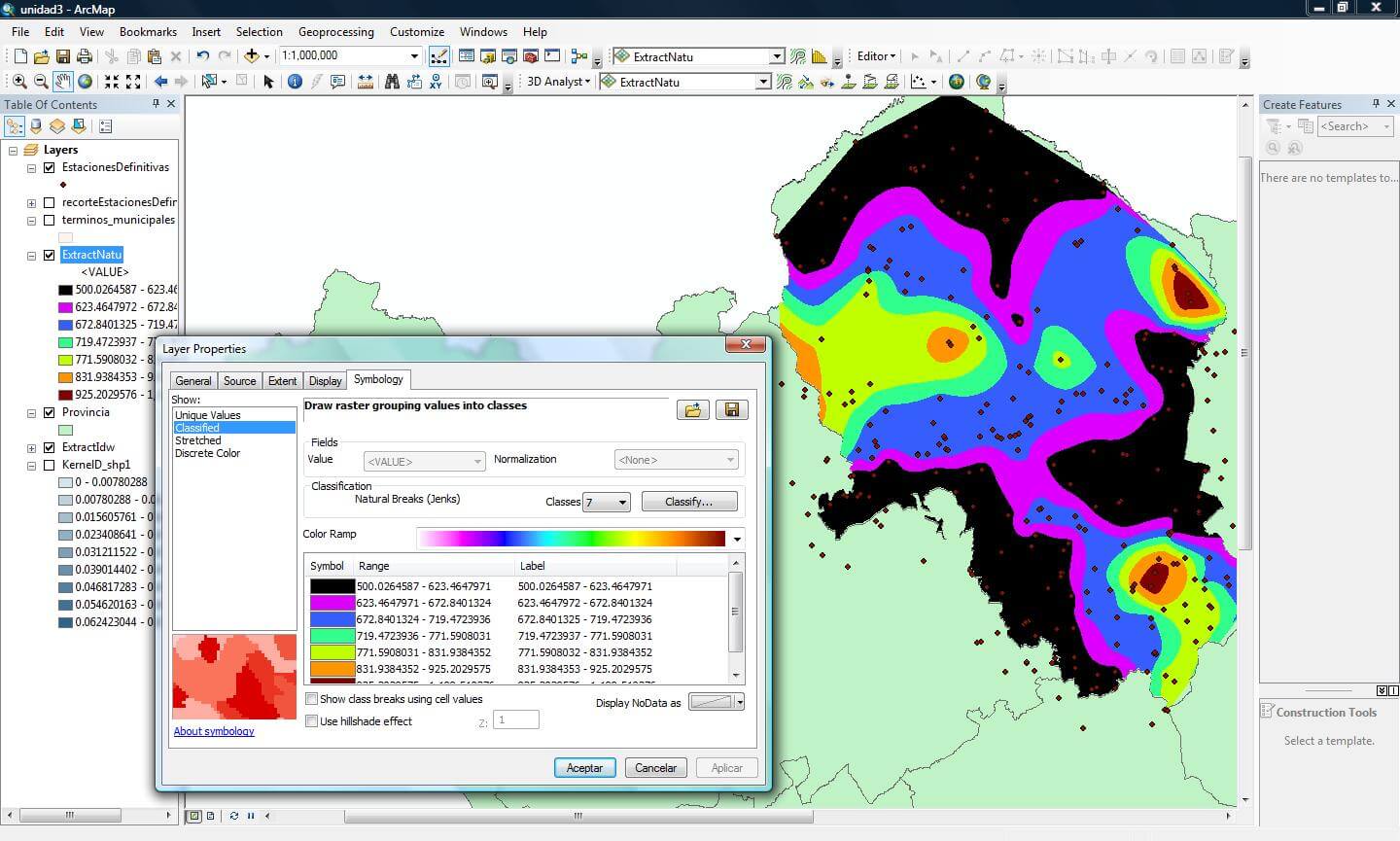Click the Undo arrow icon
Screen dimensions: 1400x841
coord(203,55)
